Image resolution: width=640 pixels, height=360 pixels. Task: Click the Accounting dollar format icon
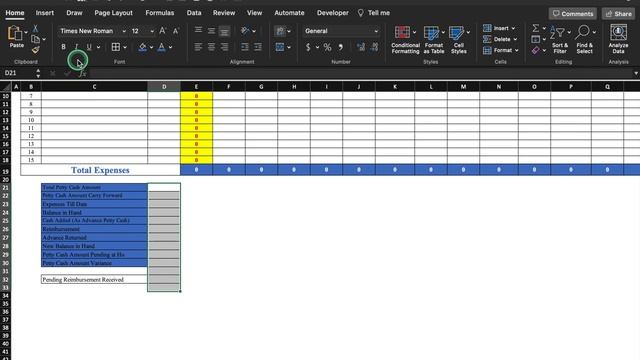click(308, 47)
